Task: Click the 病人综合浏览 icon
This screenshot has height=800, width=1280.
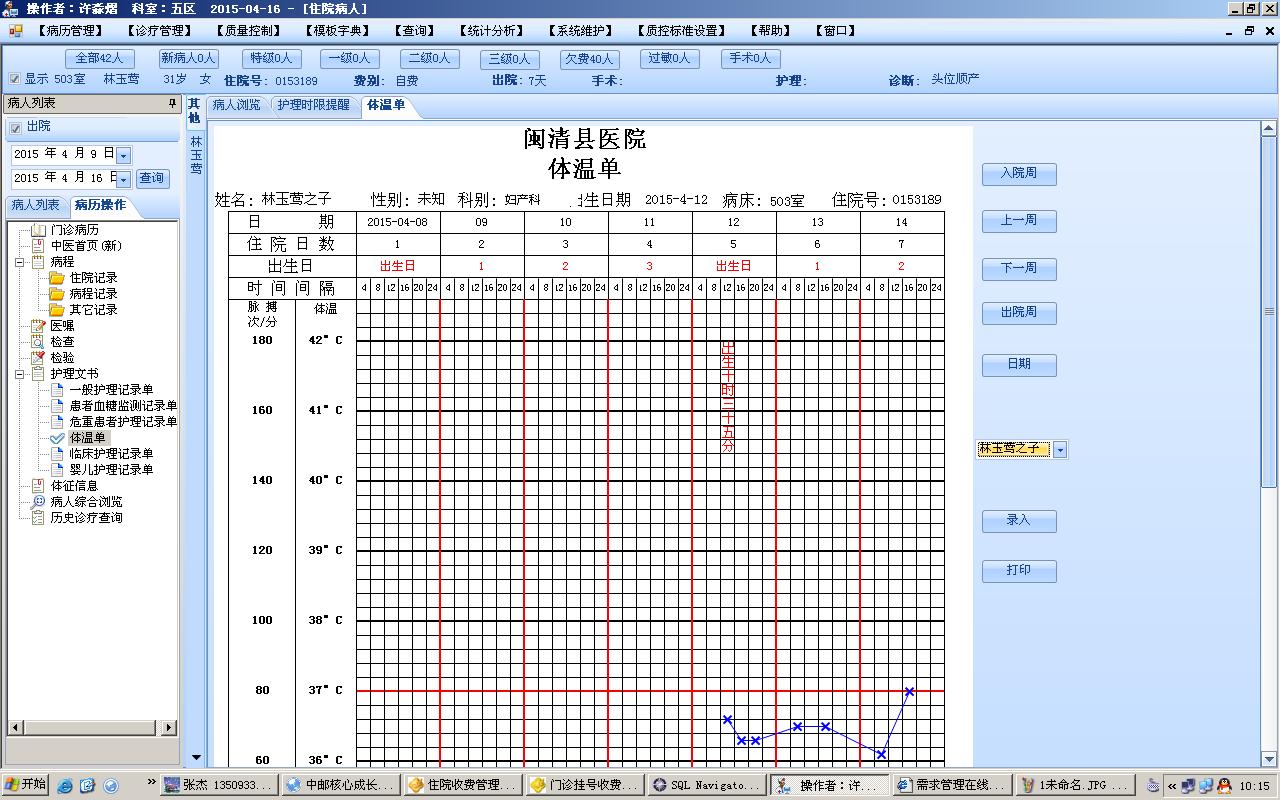Action: coord(39,502)
